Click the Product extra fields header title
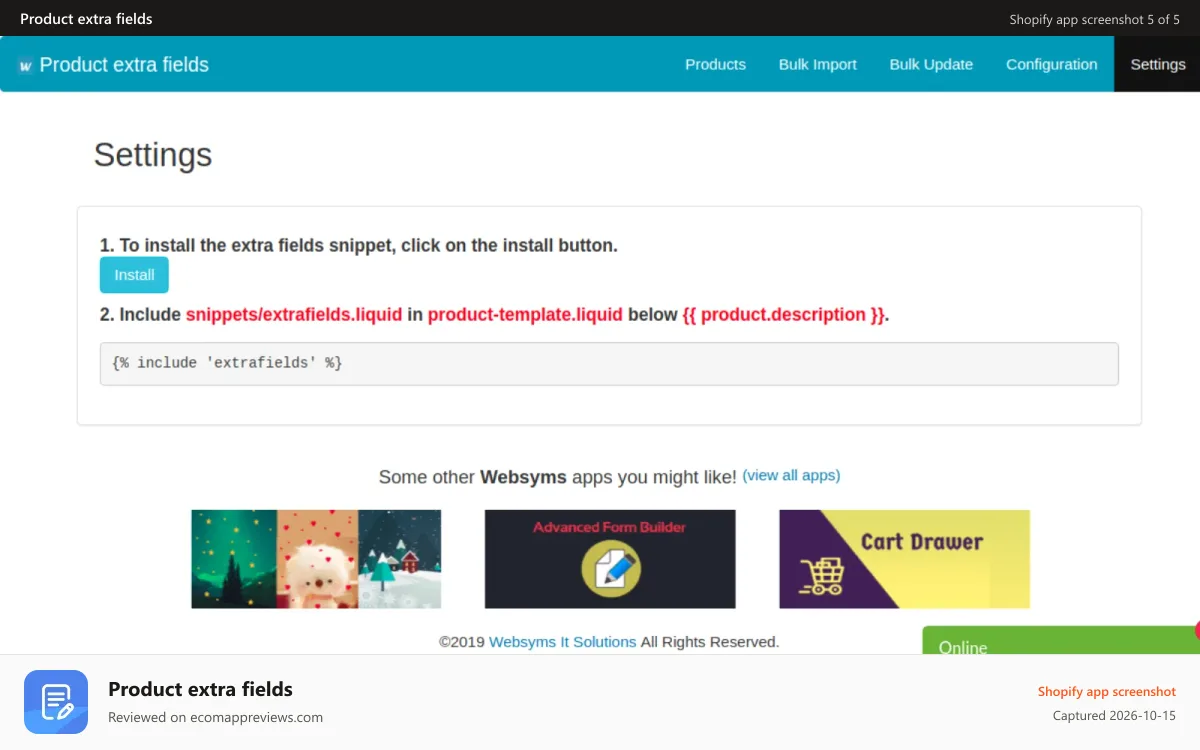Screen dimensions: 1200x750 124,65
